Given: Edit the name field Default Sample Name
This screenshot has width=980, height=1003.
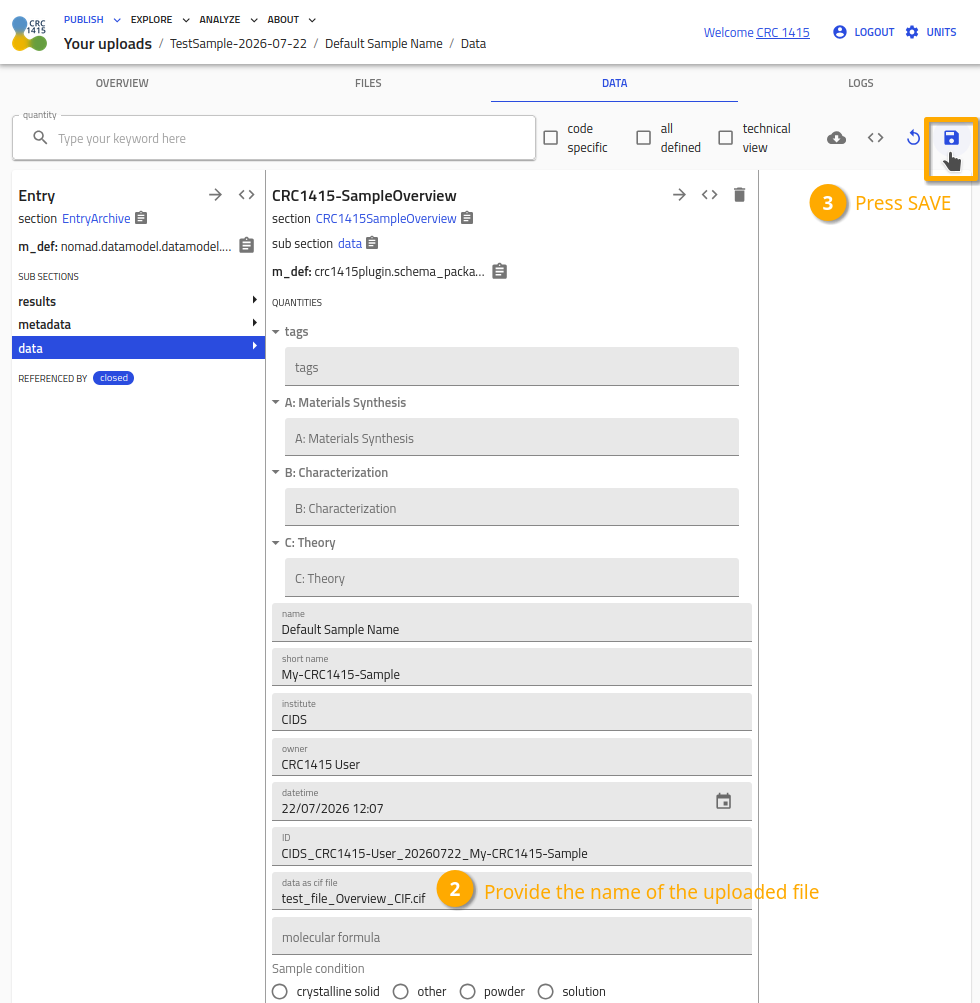Looking at the screenshot, I should click(x=512, y=622).
